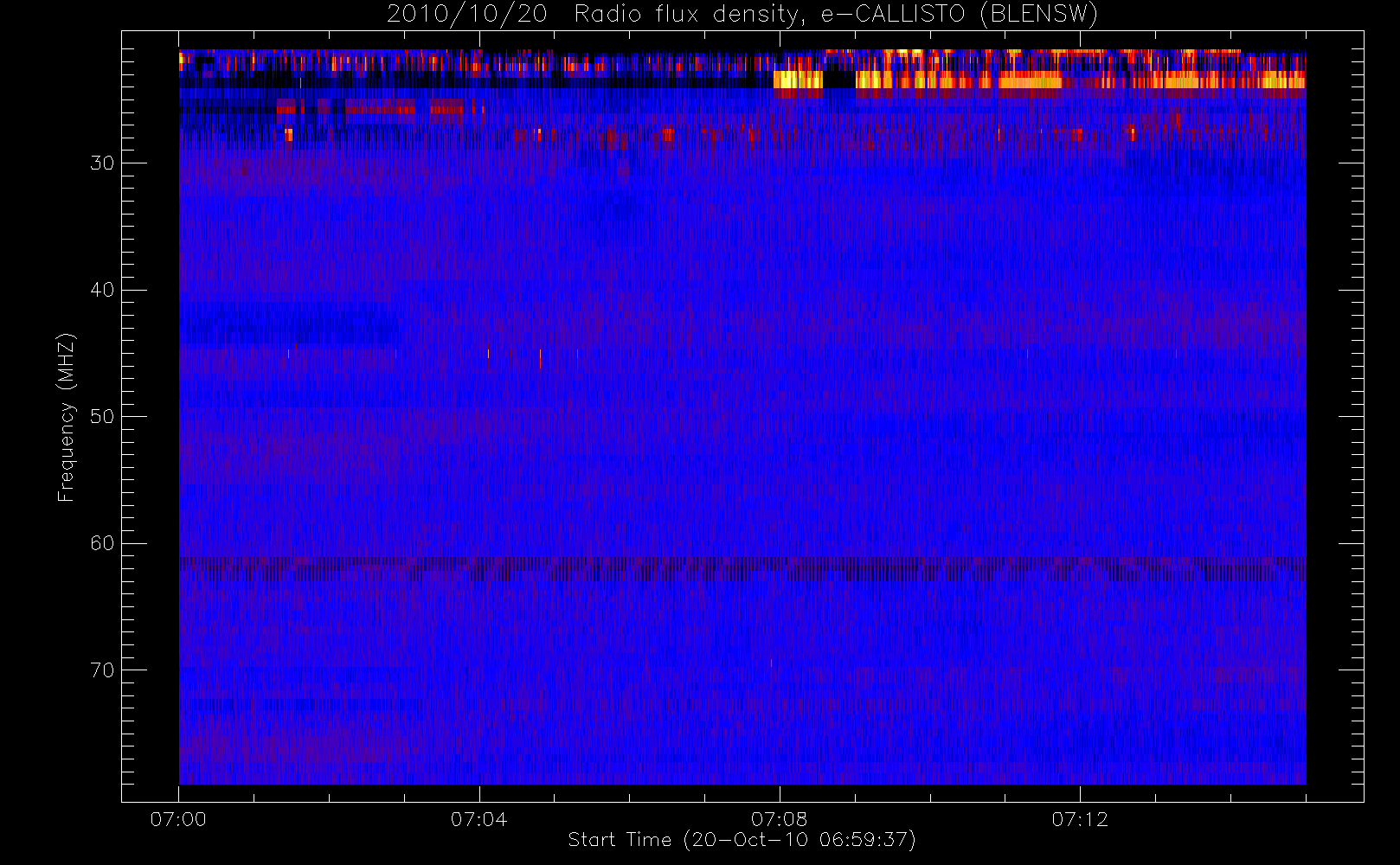Image resolution: width=1400 pixels, height=865 pixels.
Task: Click the '50' frequency tick label
Action: click(x=102, y=416)
